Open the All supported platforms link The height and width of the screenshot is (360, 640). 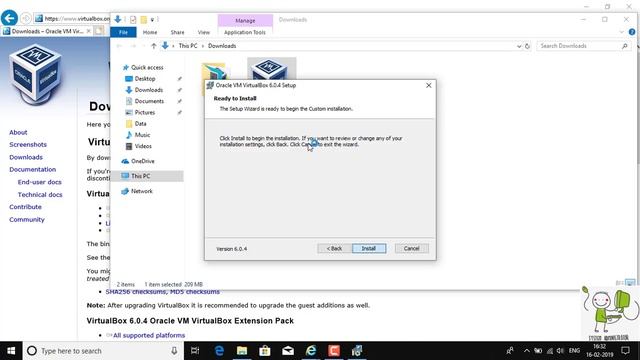point(149,336)
